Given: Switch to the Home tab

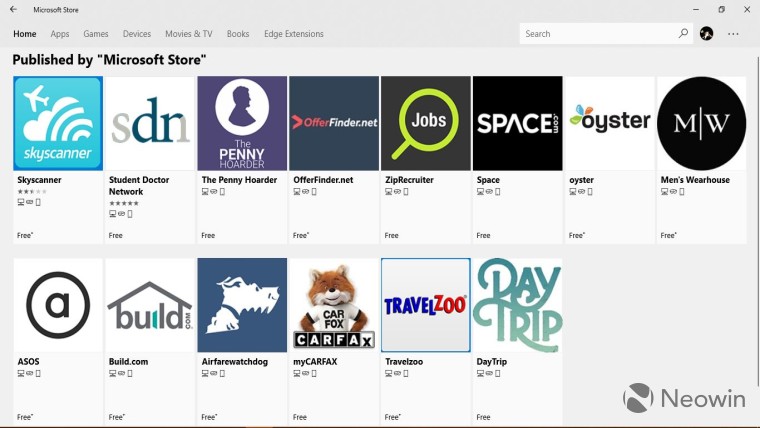Looking at the screenshot, I should [25, 34].
